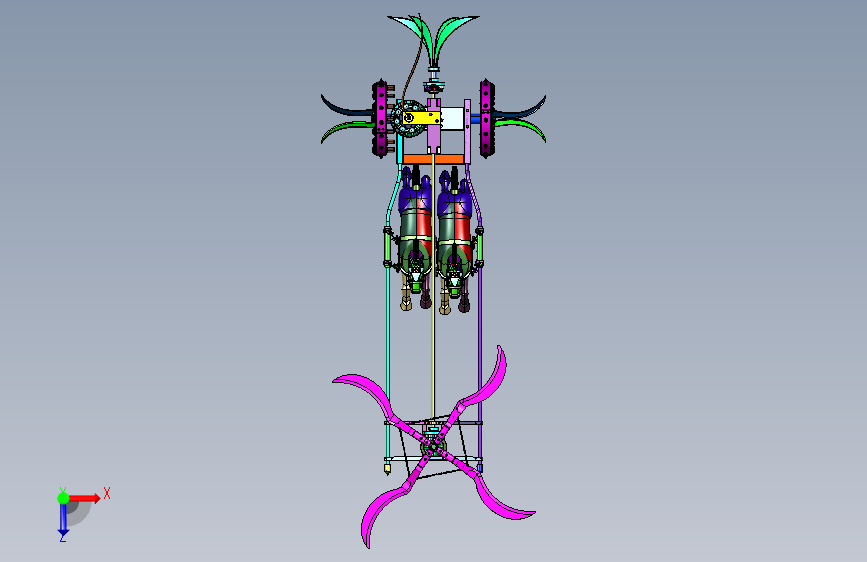Select the top teal claw blade assembly

point(434,39)
